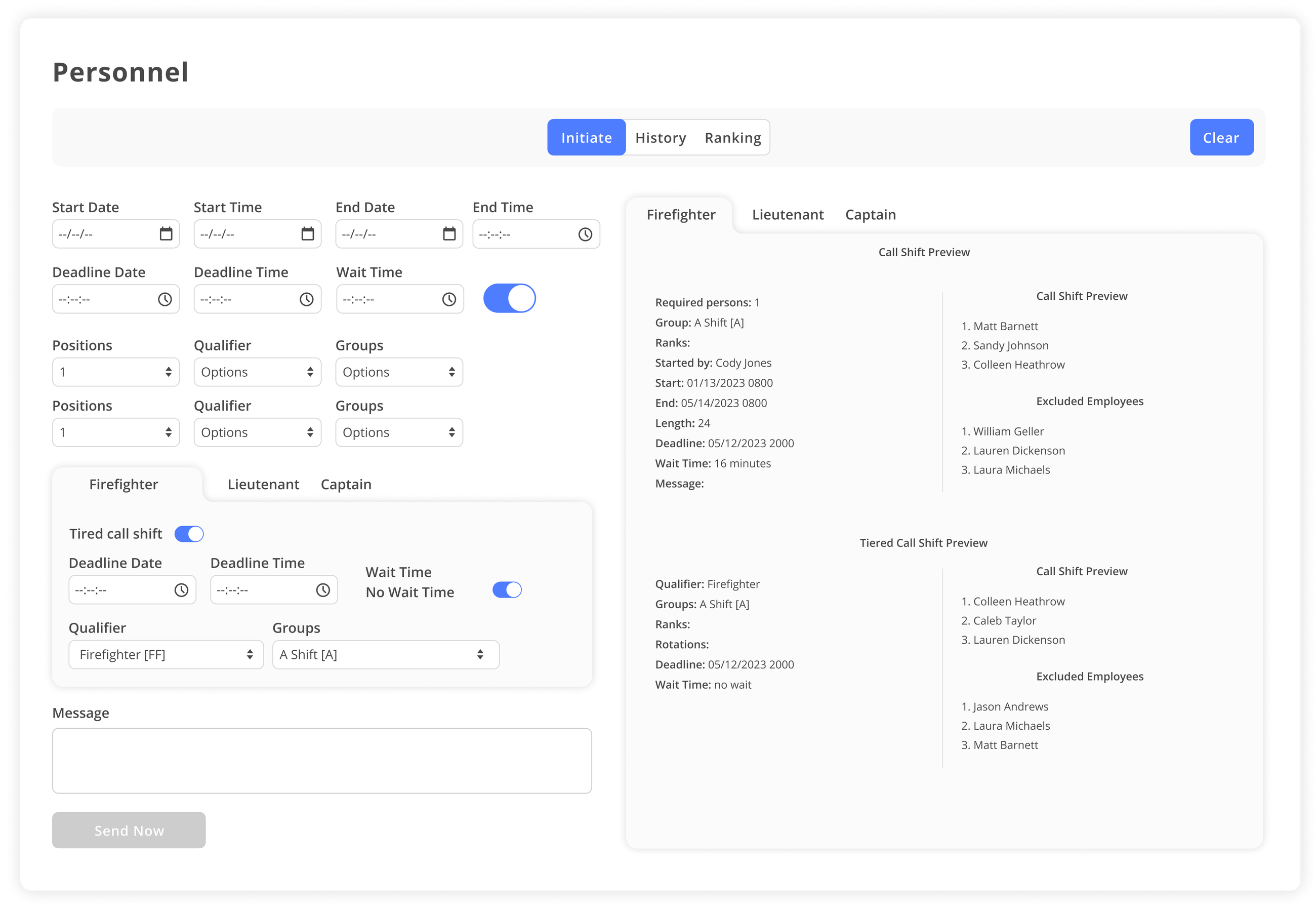Open the Firefighter [FF] qualifier dropdown
This screenshot has height=909, width=1316.
[x=166, y=654]
